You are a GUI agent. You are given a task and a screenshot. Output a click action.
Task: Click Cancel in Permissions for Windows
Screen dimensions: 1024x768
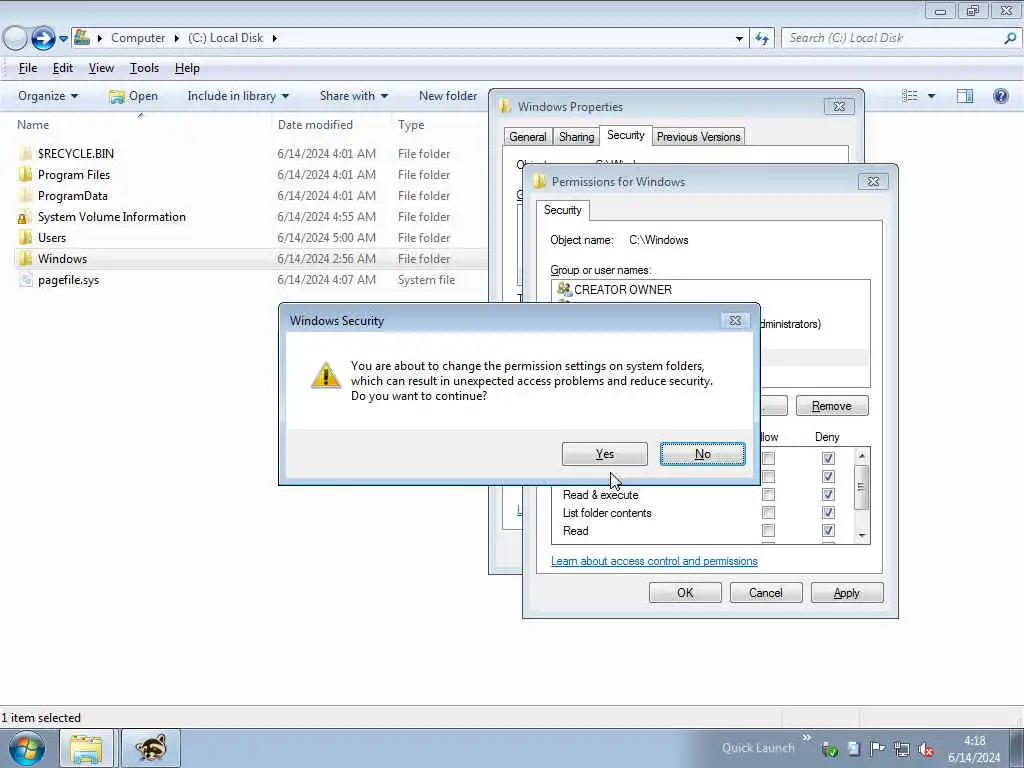pyautogui.click(x=766, y=593)
